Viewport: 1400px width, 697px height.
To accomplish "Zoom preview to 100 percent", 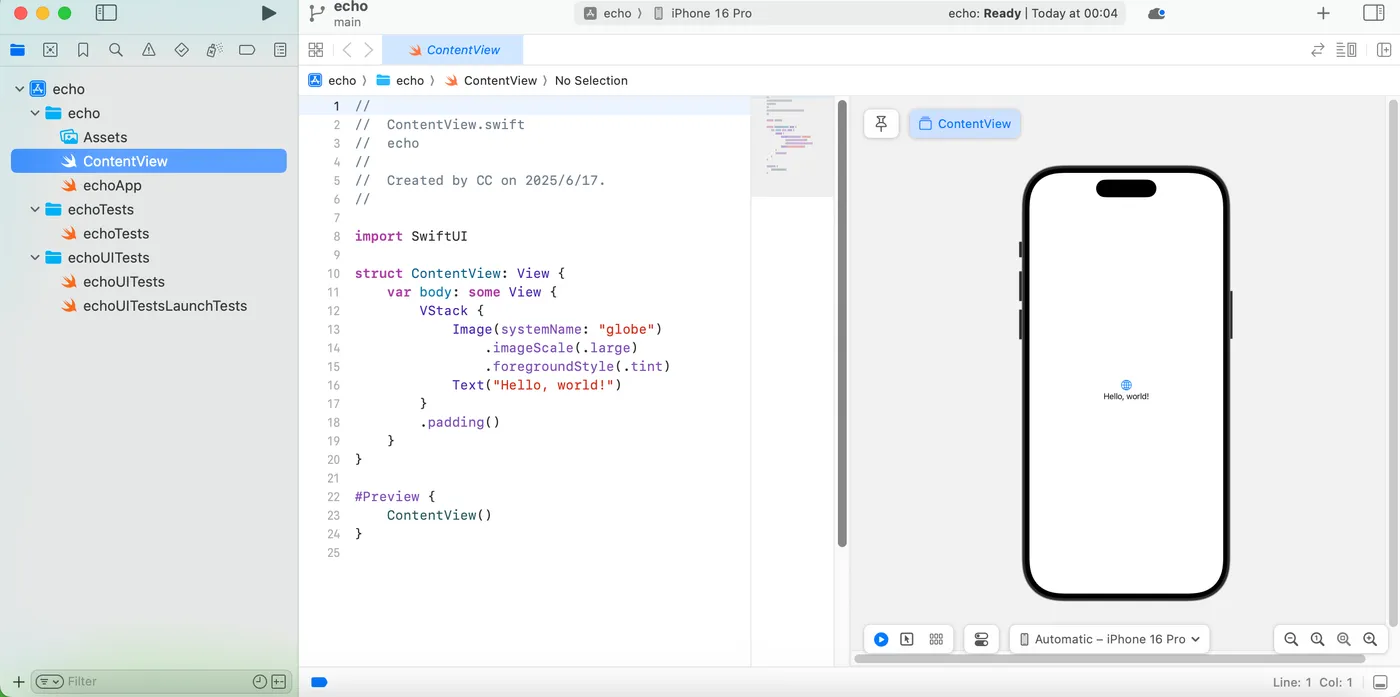I will click(x=1318, y=639).
